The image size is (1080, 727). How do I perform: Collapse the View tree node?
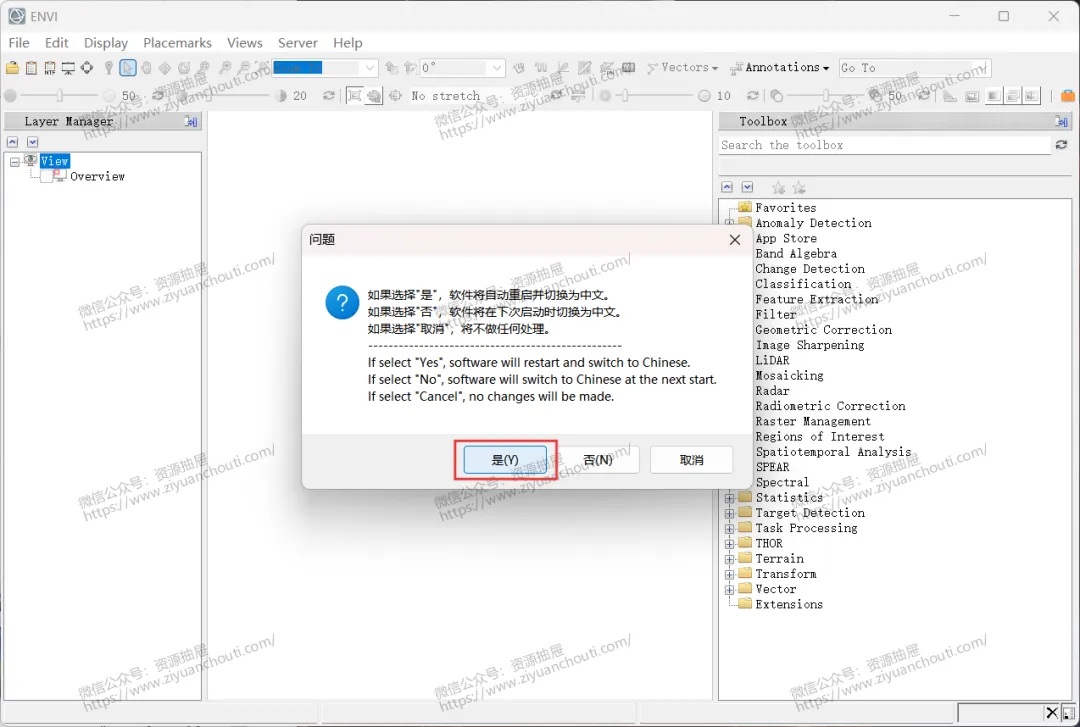14,161
